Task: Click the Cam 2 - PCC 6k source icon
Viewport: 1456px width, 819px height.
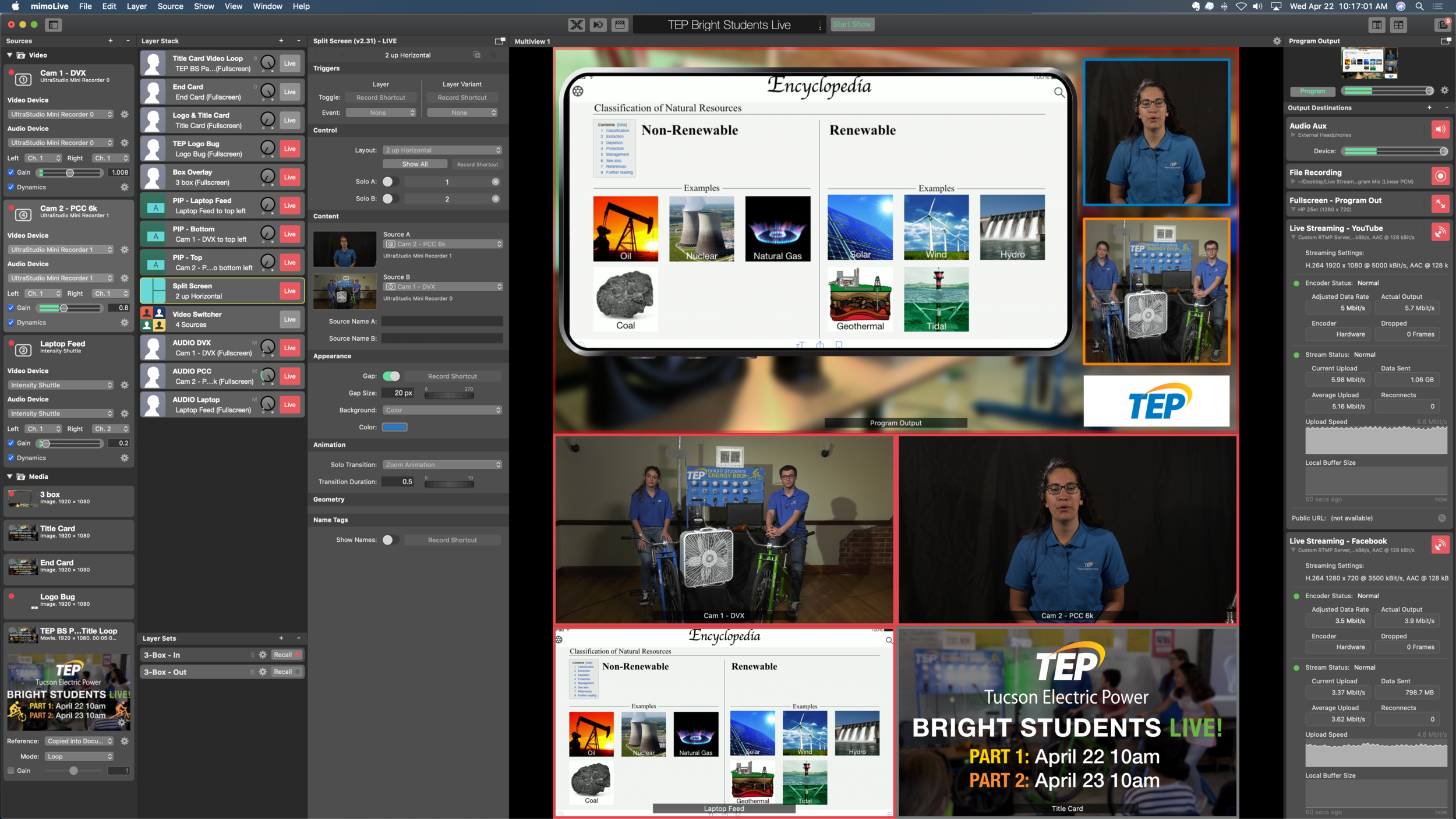Action: (23, 214)
